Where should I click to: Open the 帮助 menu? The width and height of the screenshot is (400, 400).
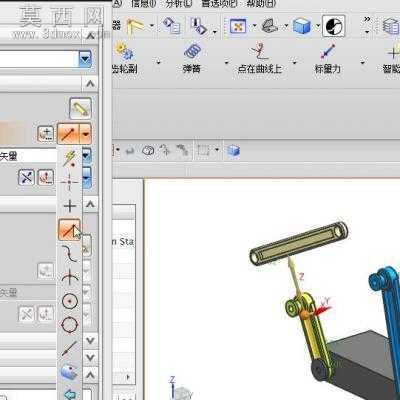[261, 4]
